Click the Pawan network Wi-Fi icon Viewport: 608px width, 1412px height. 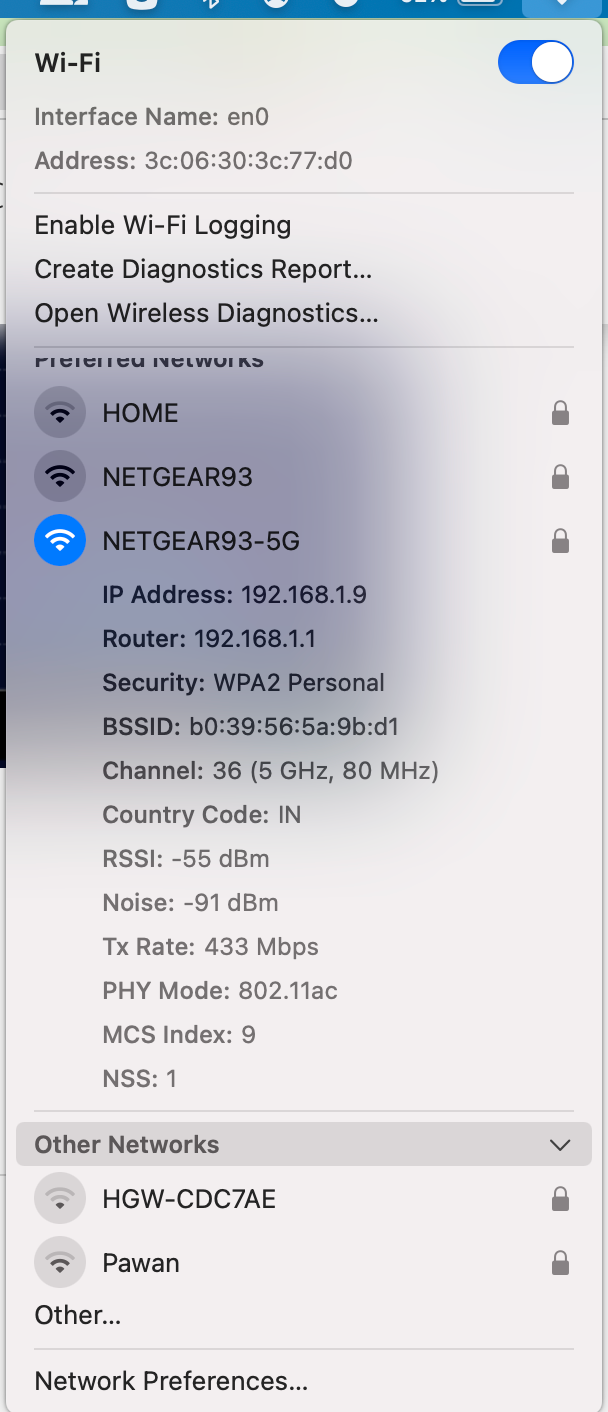[60, 1263]
